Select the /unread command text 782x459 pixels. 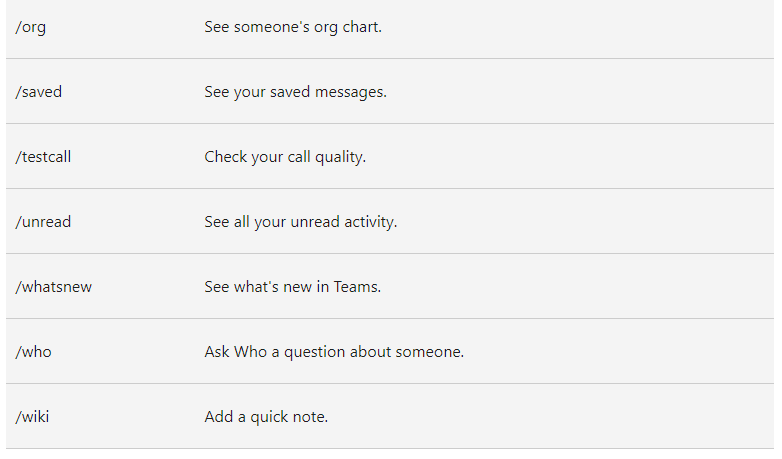[x=43, y=222]
